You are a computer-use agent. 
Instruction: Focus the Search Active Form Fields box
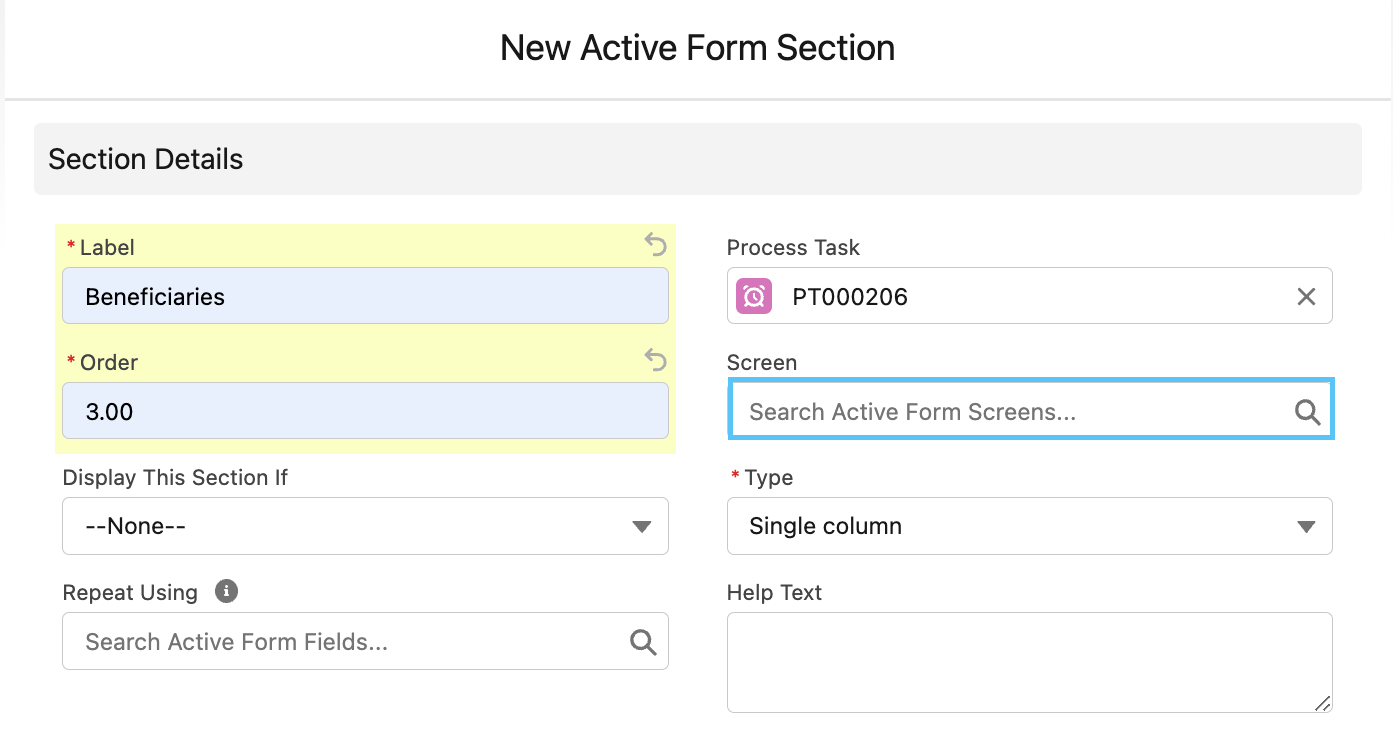pos(340,641)
